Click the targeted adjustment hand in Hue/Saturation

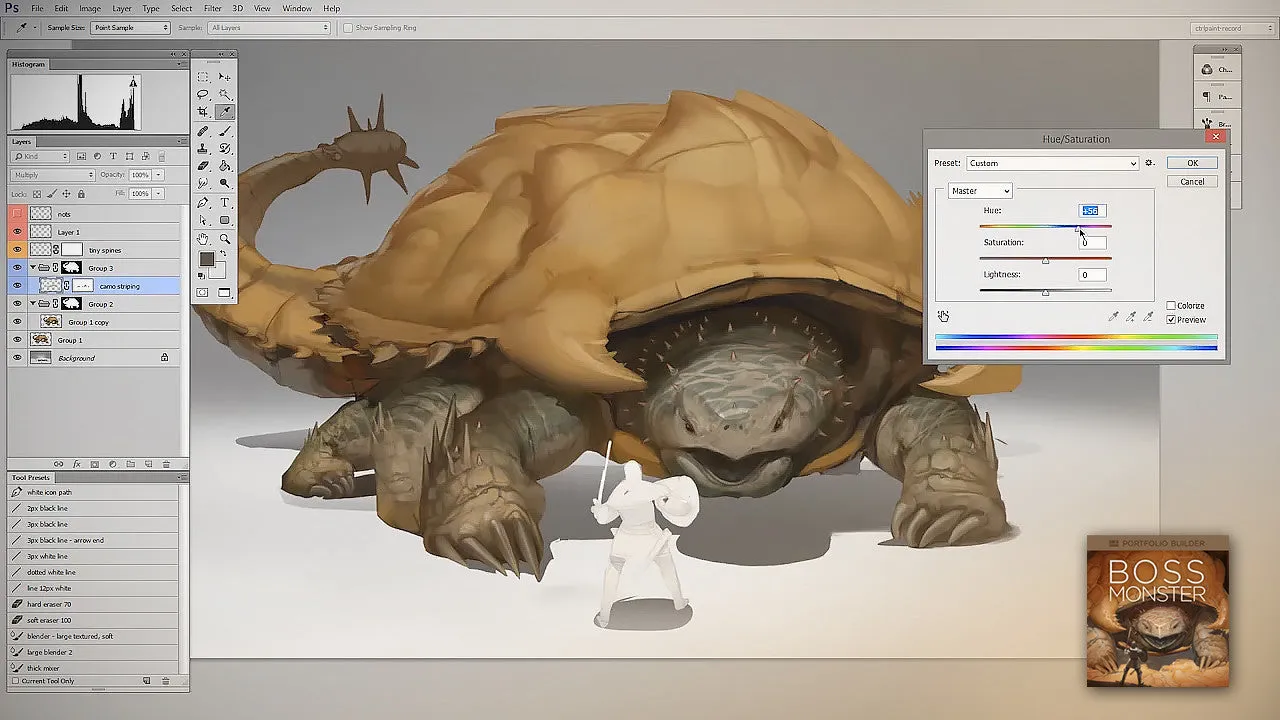point(943,316)
